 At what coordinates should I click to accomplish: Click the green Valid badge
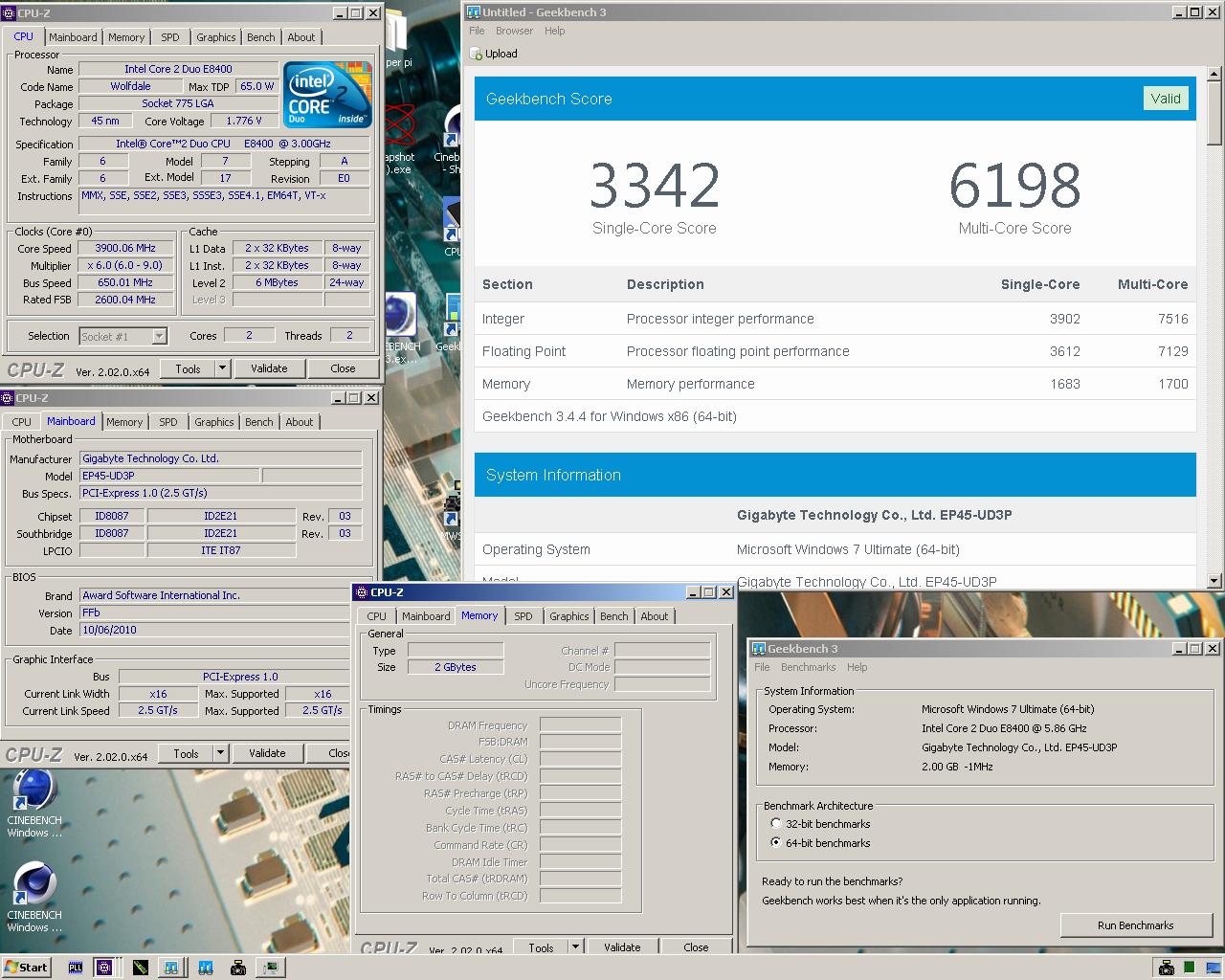click(x=1165, y=99)
